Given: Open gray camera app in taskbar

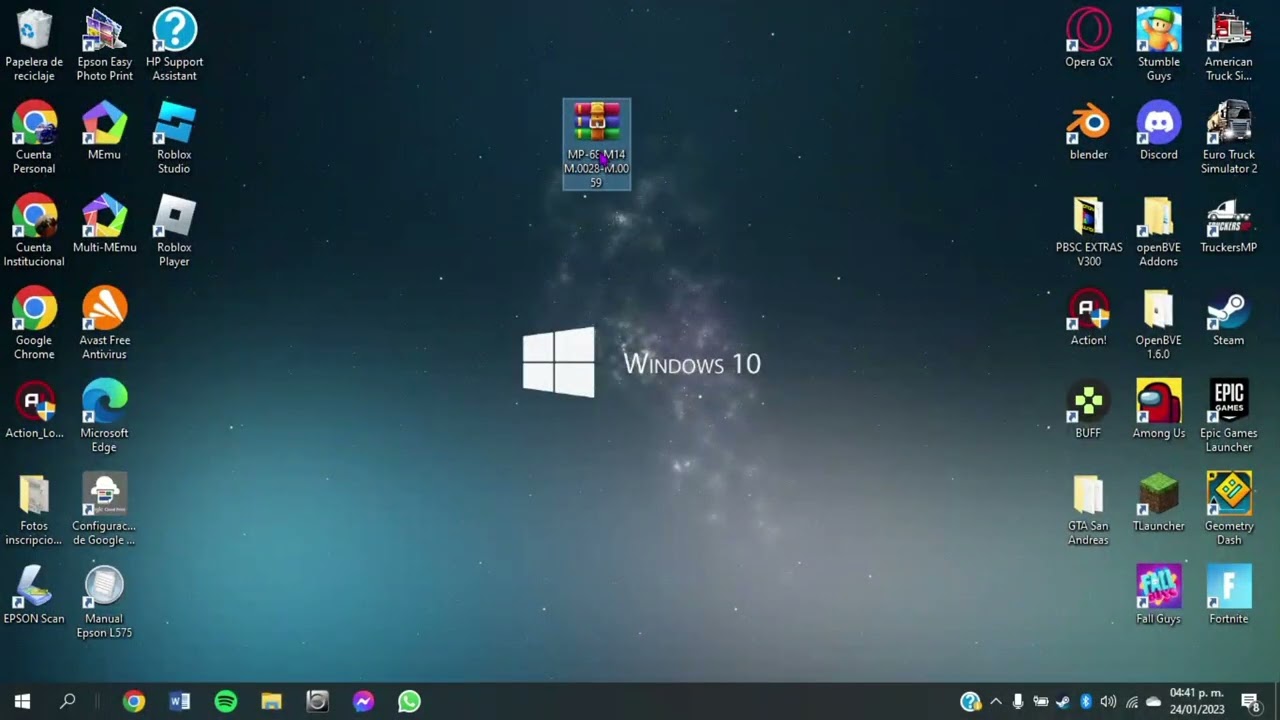Looking at the screenshot, I should [317, 701].
